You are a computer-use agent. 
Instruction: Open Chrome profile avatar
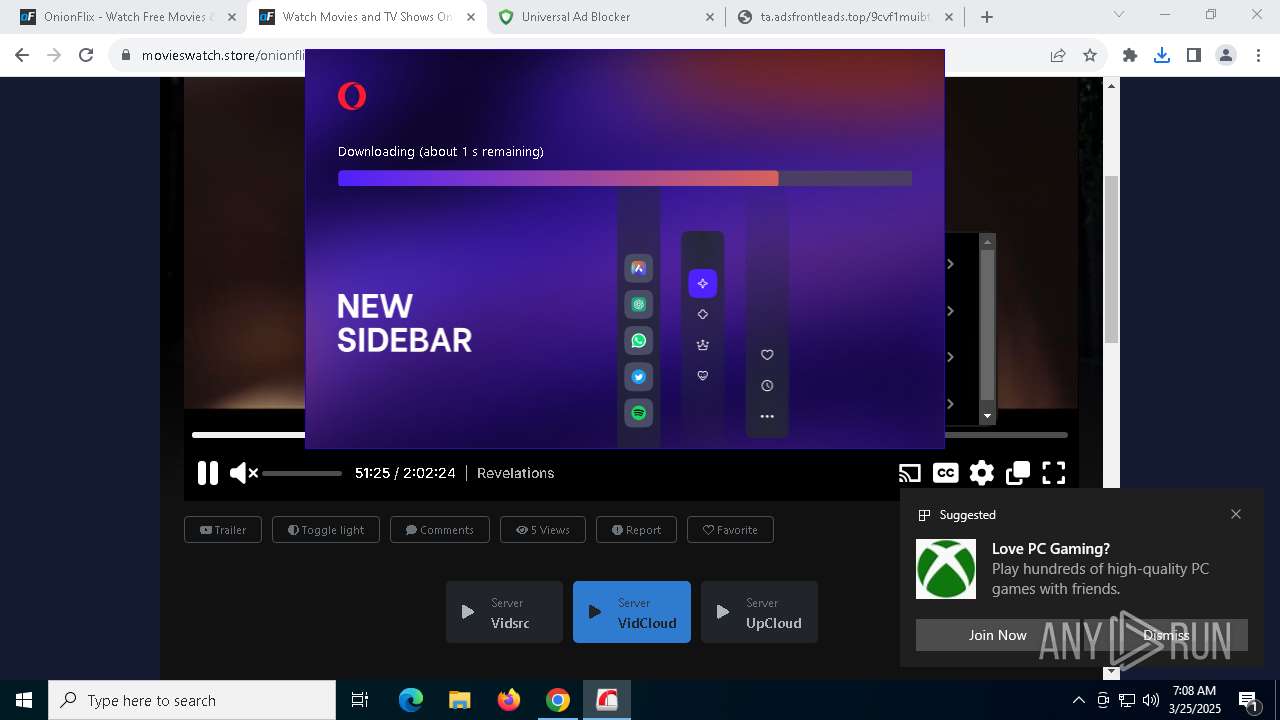[1226, 56]
